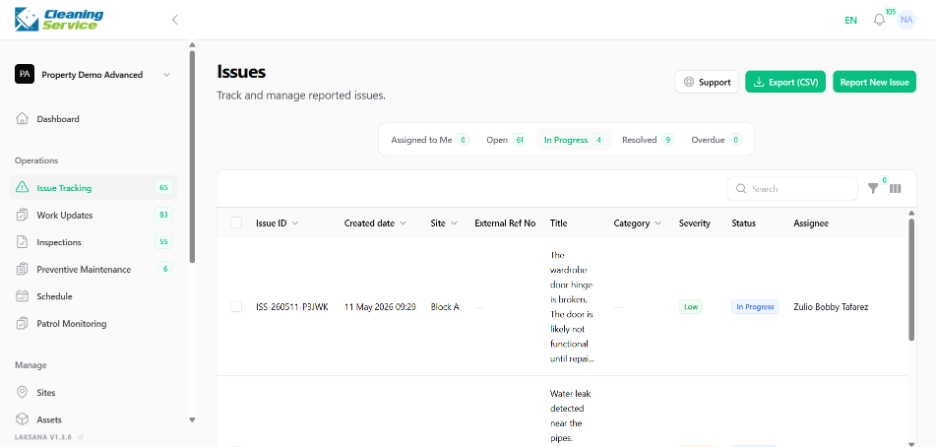Image resolution: width=936 pixels, height=447 pixels.
Task: Click the Report New Issue button
Action: pos(874,82)
